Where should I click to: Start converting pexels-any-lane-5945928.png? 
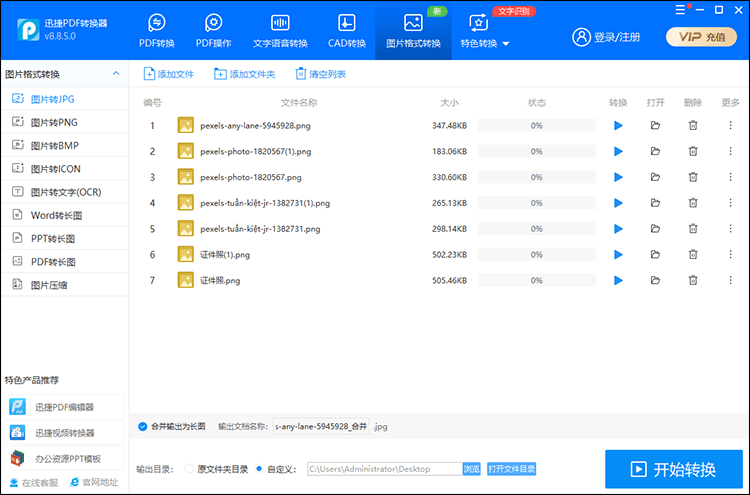[618, 126]
